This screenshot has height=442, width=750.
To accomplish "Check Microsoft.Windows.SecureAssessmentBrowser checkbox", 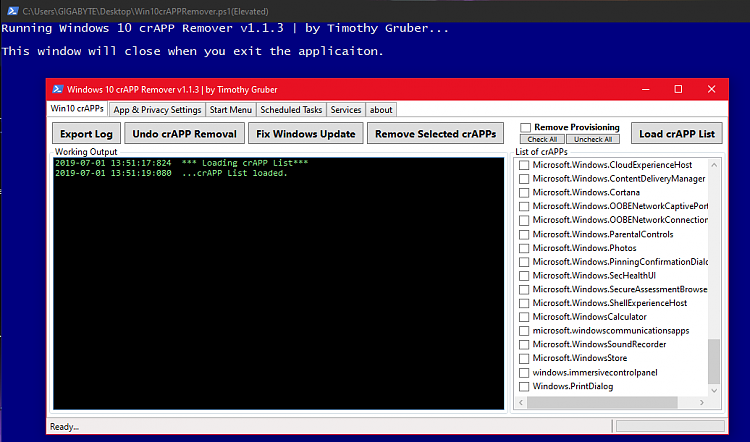I will pos(524,290).
